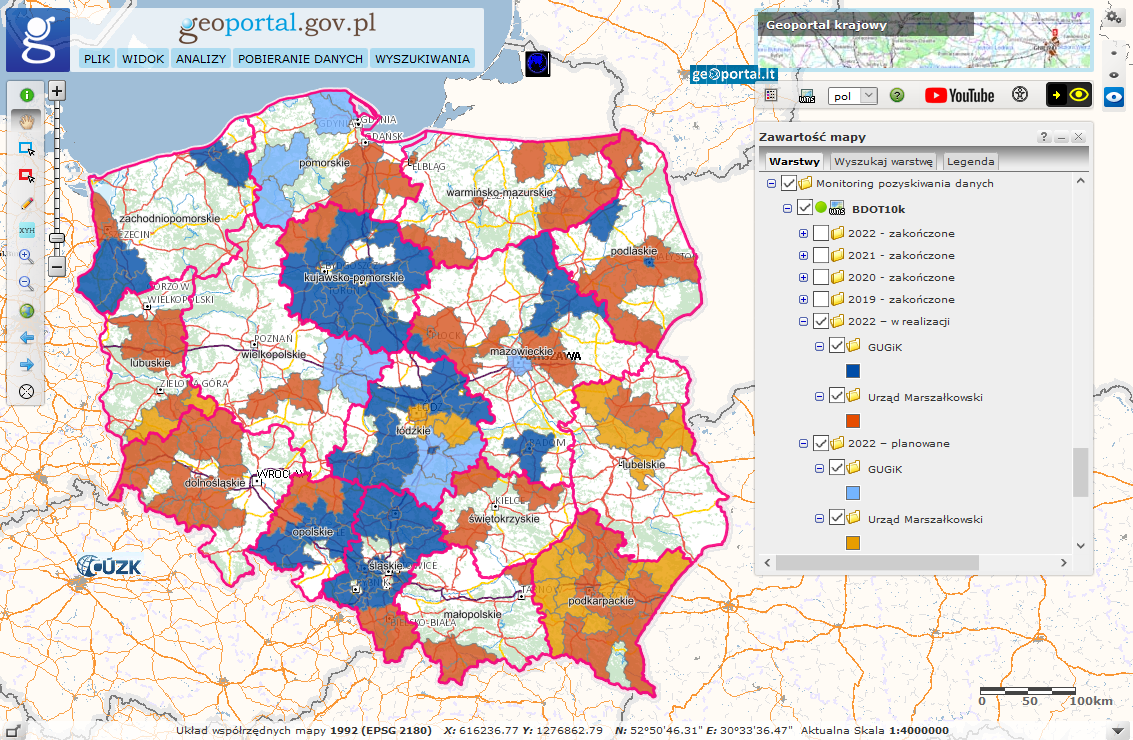Open the pol language dropdown
The height and width of the screenshot is (740, 1133).
coord(853,96)
